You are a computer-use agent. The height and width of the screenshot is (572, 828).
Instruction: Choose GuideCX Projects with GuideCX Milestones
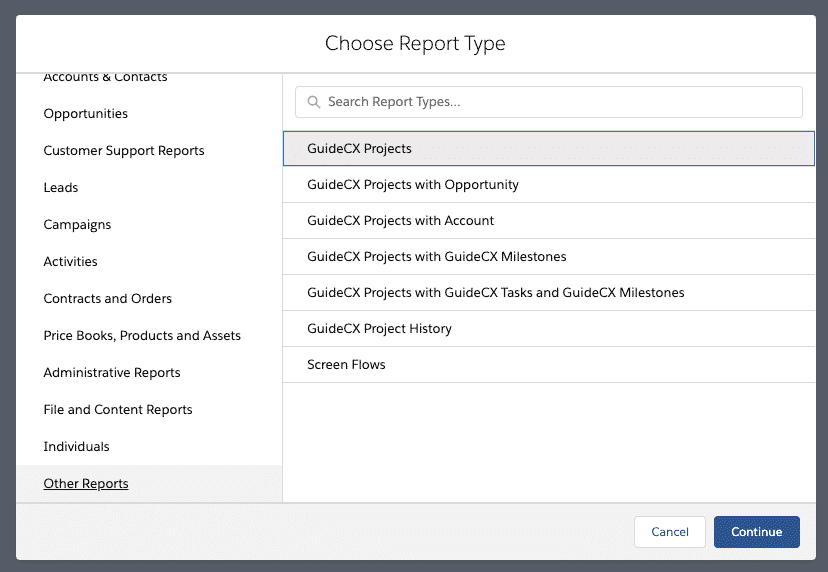549,256
